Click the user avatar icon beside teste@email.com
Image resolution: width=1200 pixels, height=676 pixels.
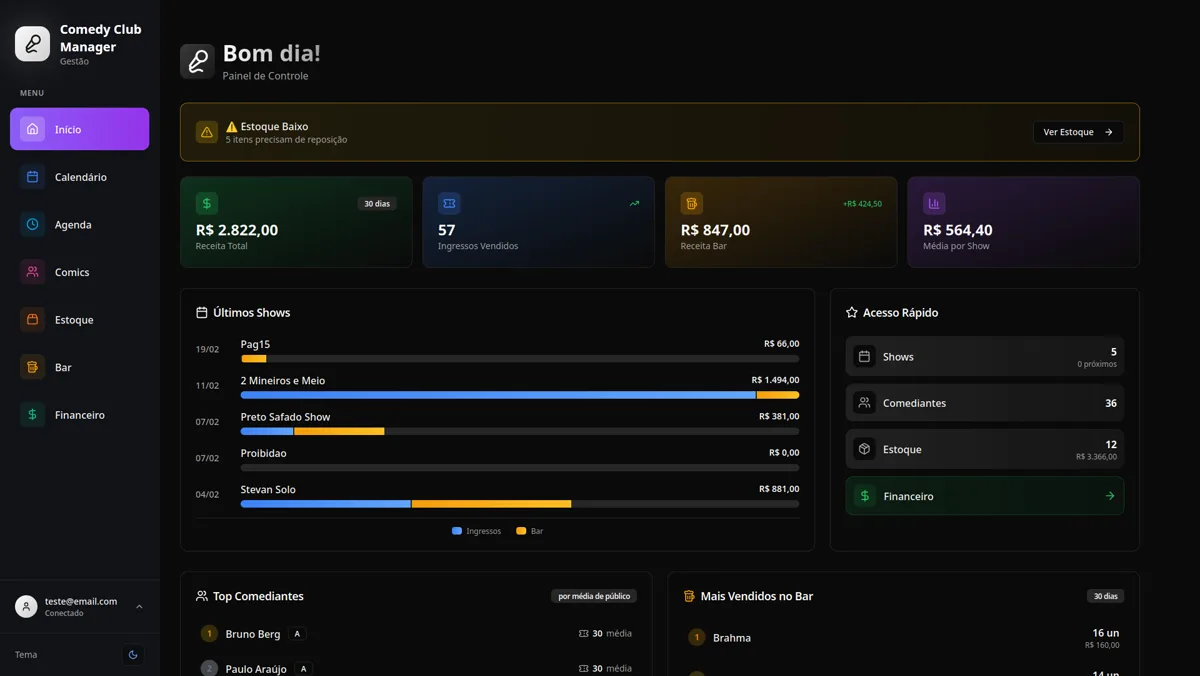coord(26,606)
